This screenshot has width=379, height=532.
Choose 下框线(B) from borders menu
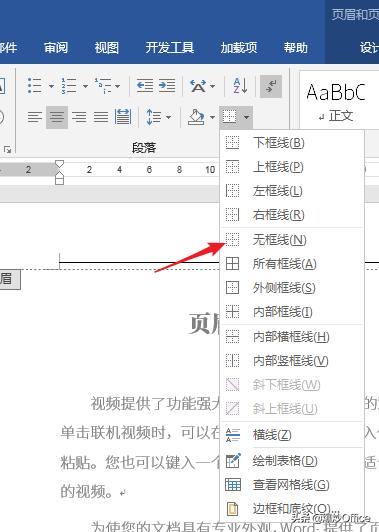[292, 142]
